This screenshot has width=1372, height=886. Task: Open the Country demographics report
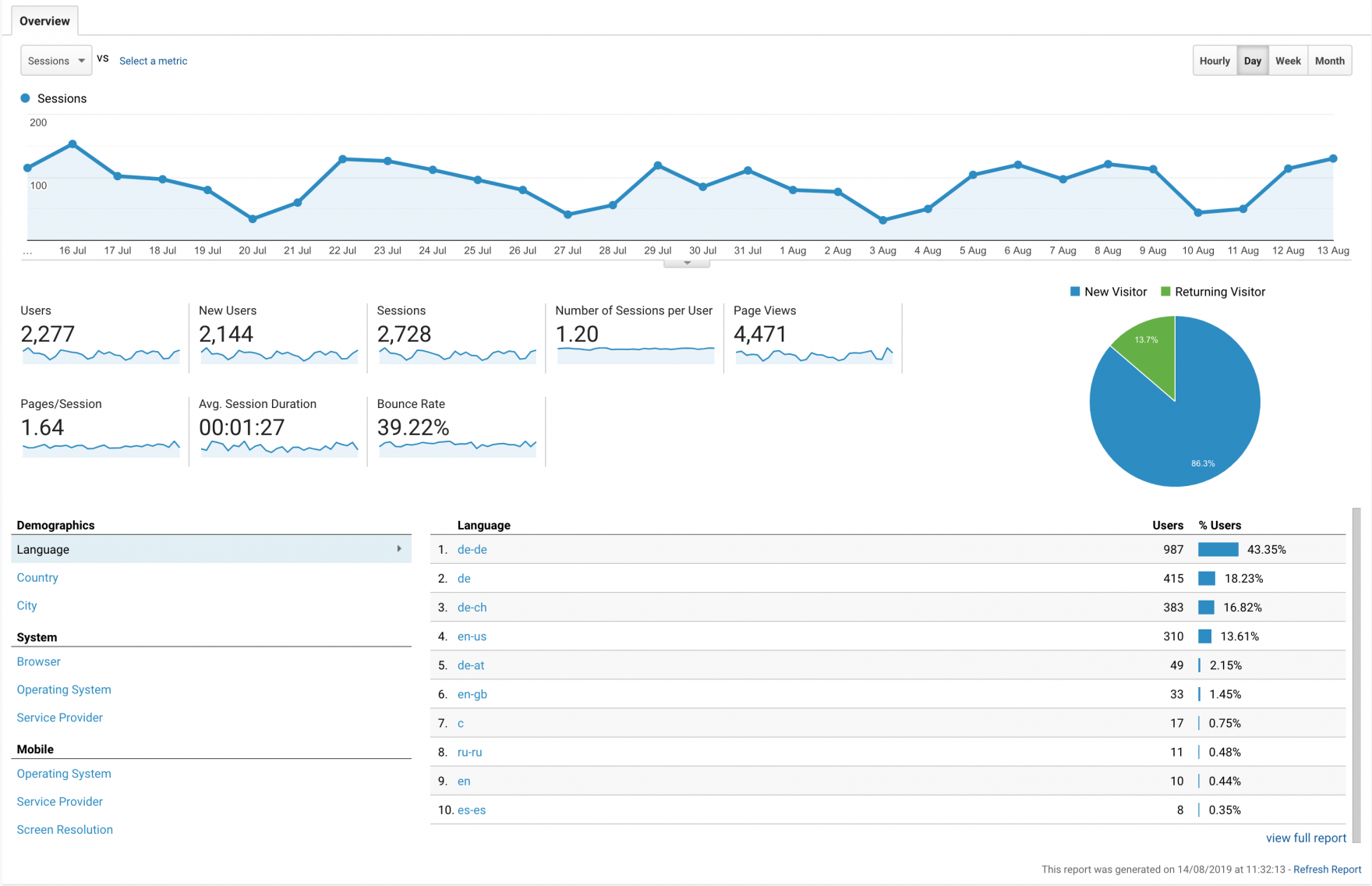(x=37, y=578)
